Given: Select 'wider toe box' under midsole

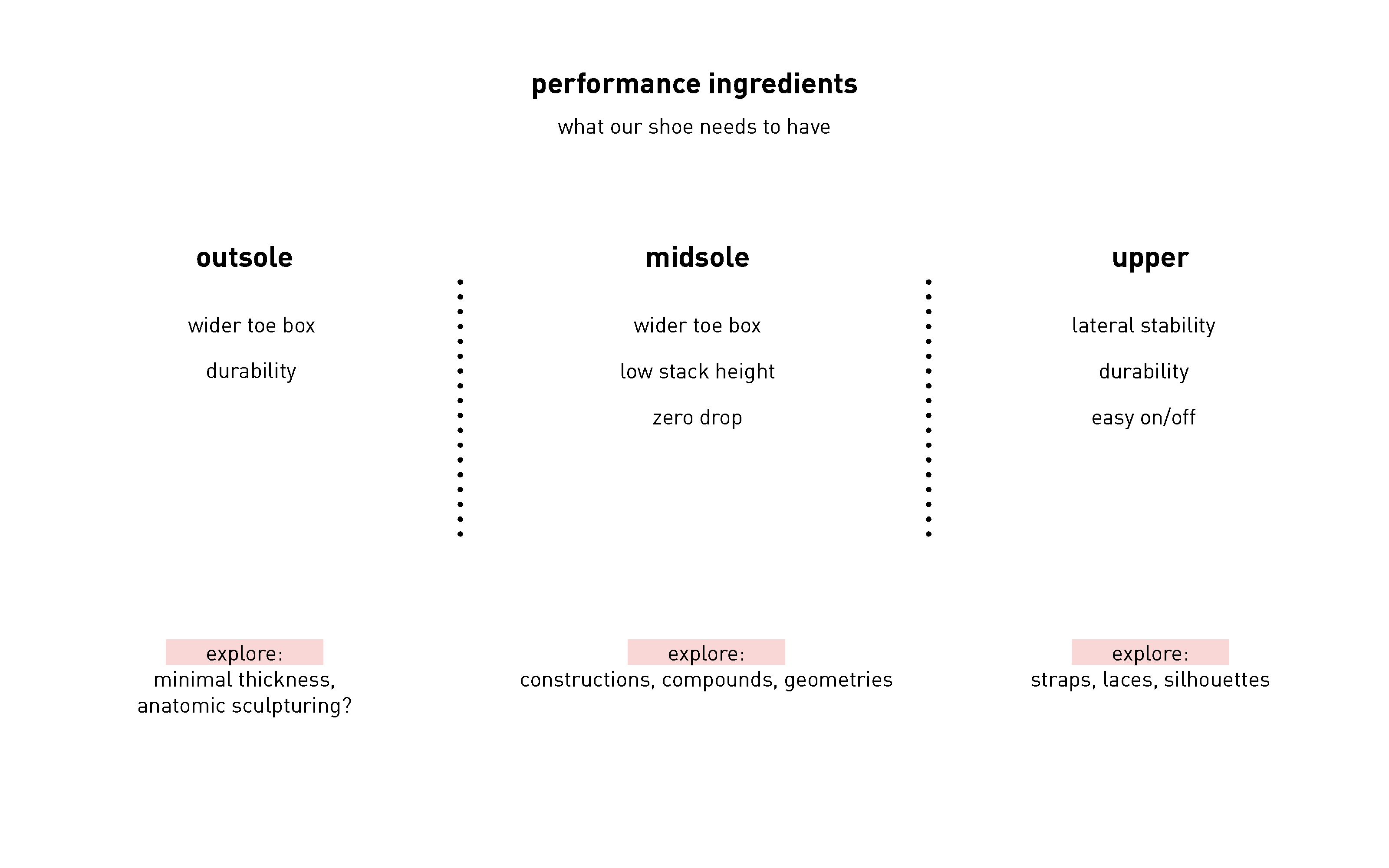Looking at the screenshot, I should pyautogui.click(x=698, y=325).
